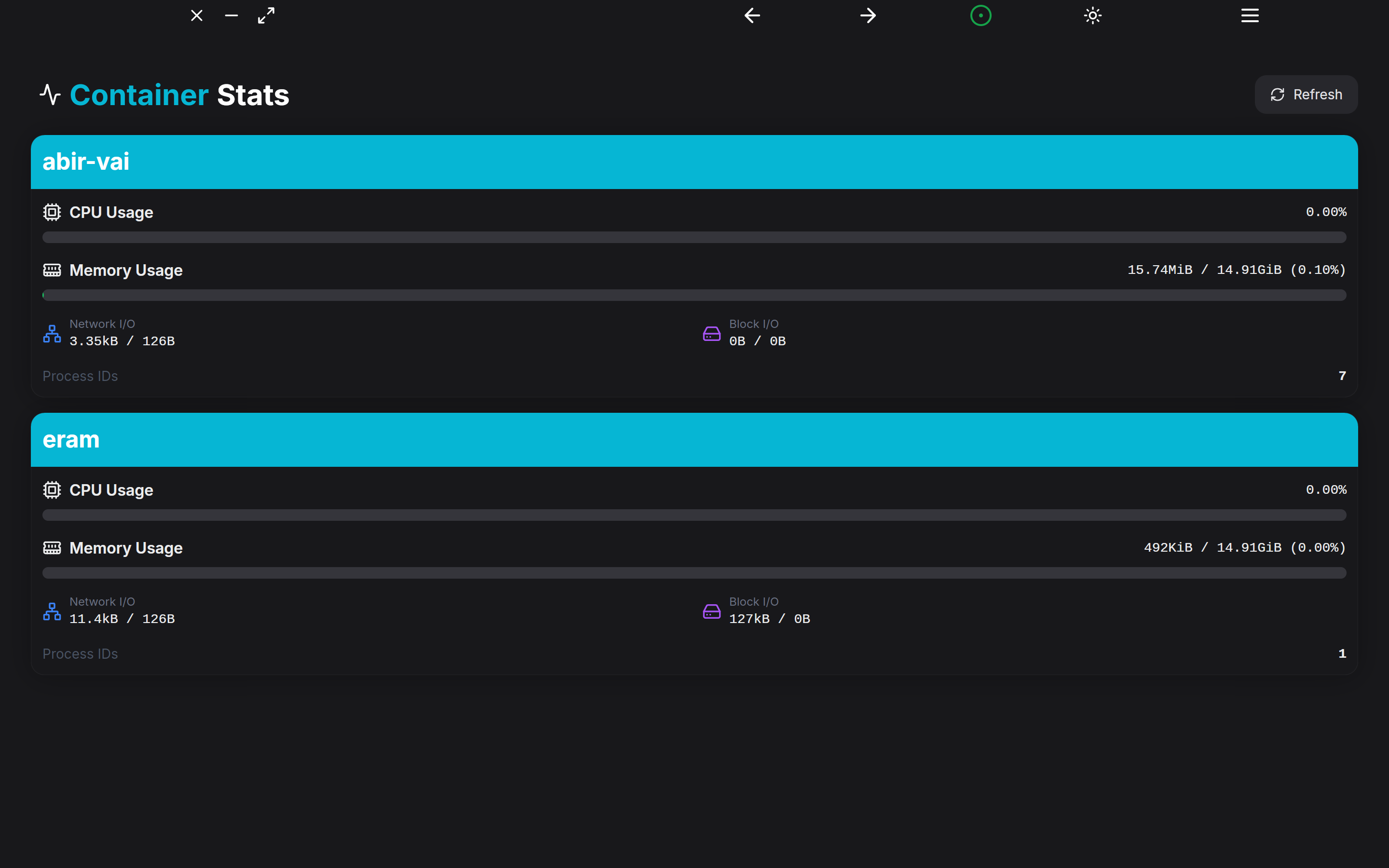Click the Refresh button
Screen dimensions: 1389x868
click(x=1306, y=95)
